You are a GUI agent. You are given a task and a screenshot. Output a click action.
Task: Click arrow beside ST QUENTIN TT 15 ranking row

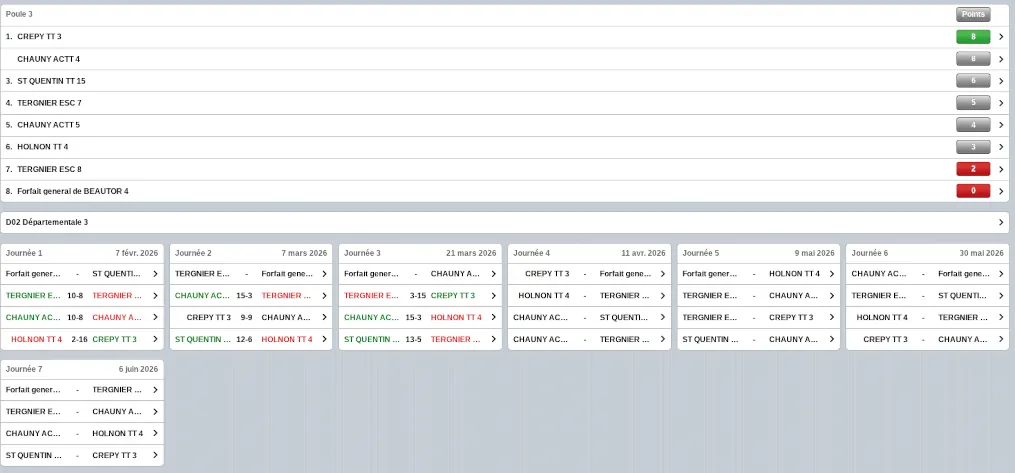(x=1001, y=81)
